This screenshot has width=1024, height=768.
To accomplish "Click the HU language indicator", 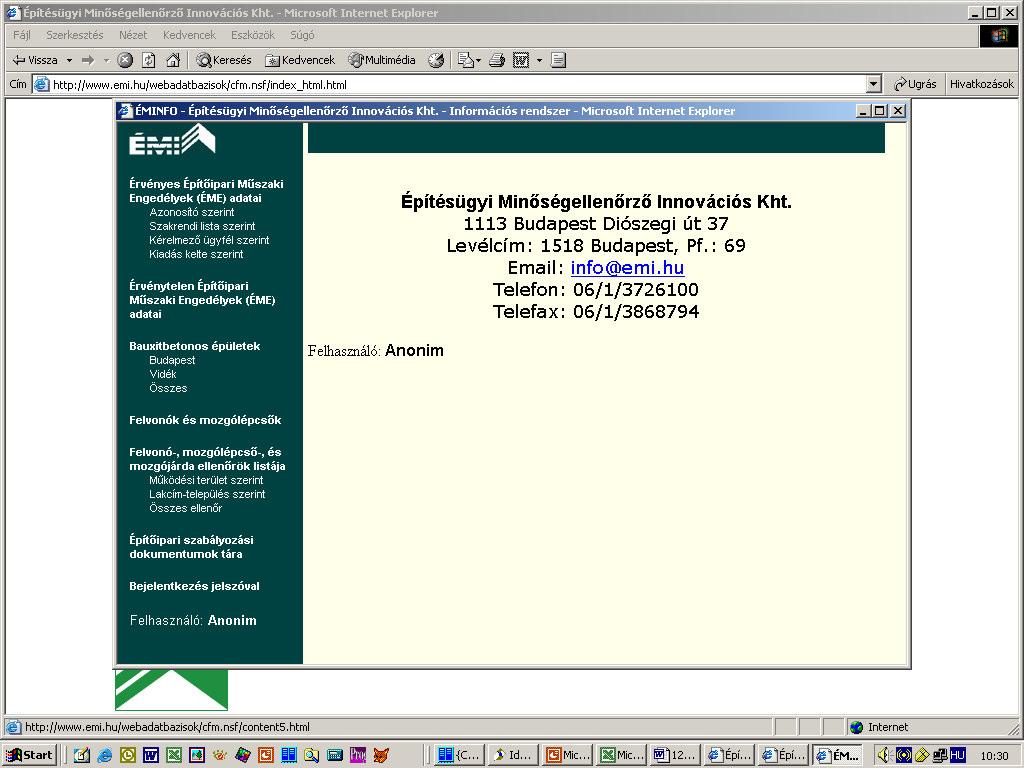I will coord(957,756).
